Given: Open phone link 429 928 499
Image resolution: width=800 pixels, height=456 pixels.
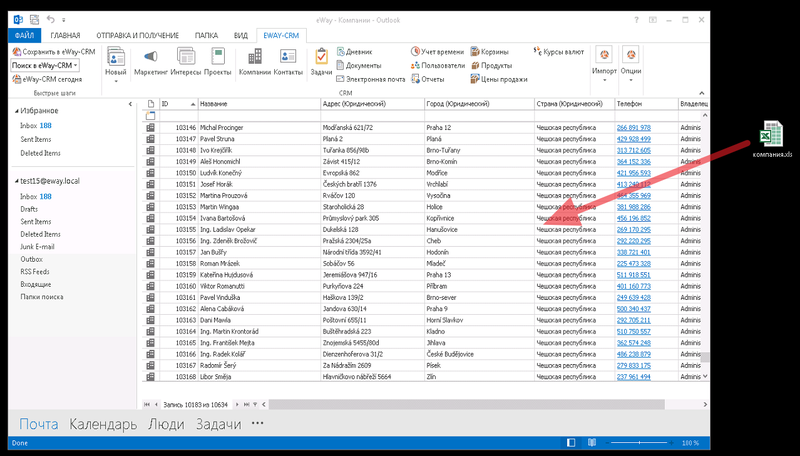Looking at the screenshot, I should pyautogui.click(x=634, y=139).
